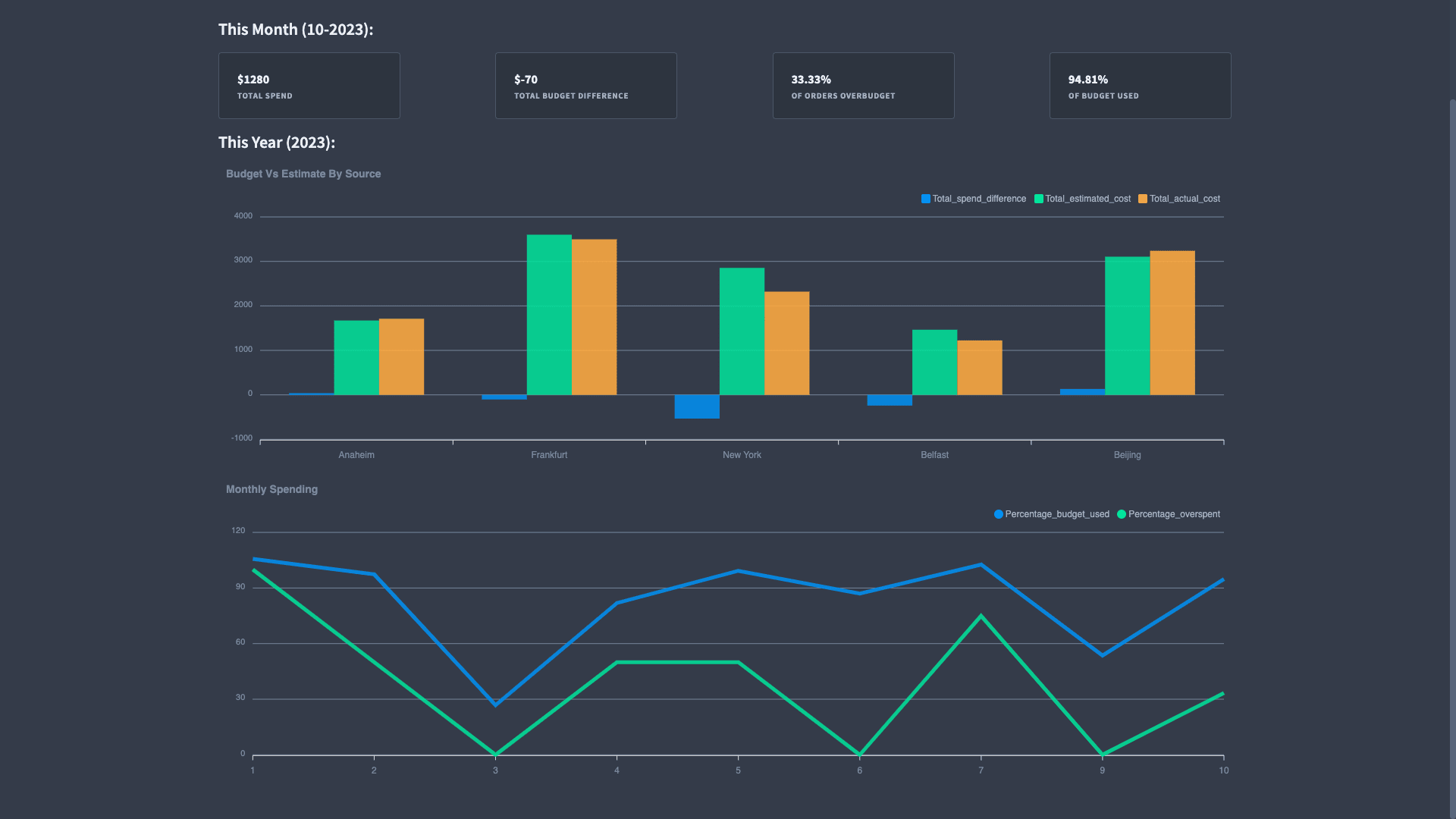
Task: Click Frankfurt orange actual cost bar
Action: [x=594, y=317]
